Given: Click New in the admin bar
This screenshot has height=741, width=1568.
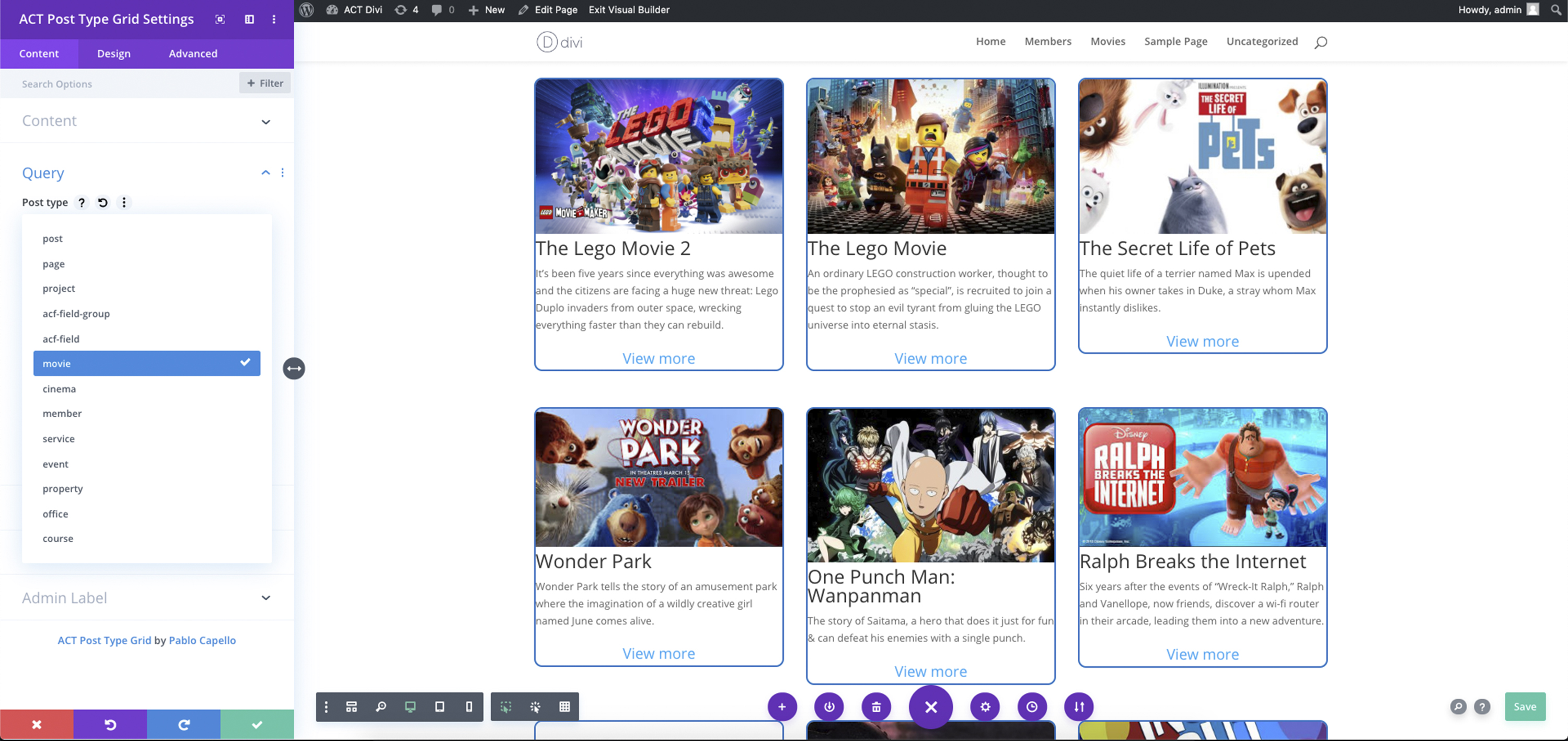Looking at the screenshot, I should [x=487, y=10].
